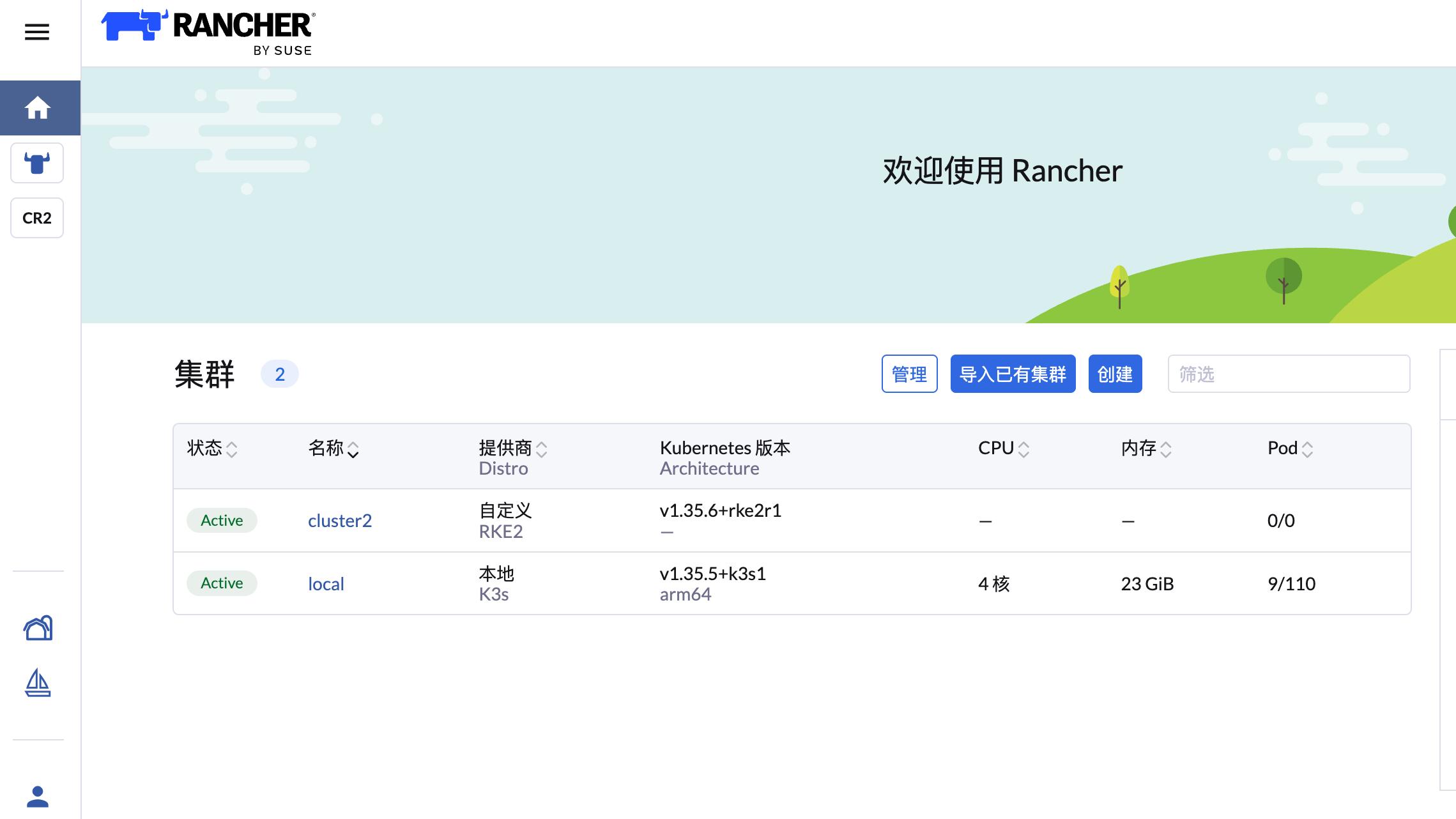The image size is (1456, 819).
Task: Focus the 筛选 filter field
Action: click(x=1289, y=374)
